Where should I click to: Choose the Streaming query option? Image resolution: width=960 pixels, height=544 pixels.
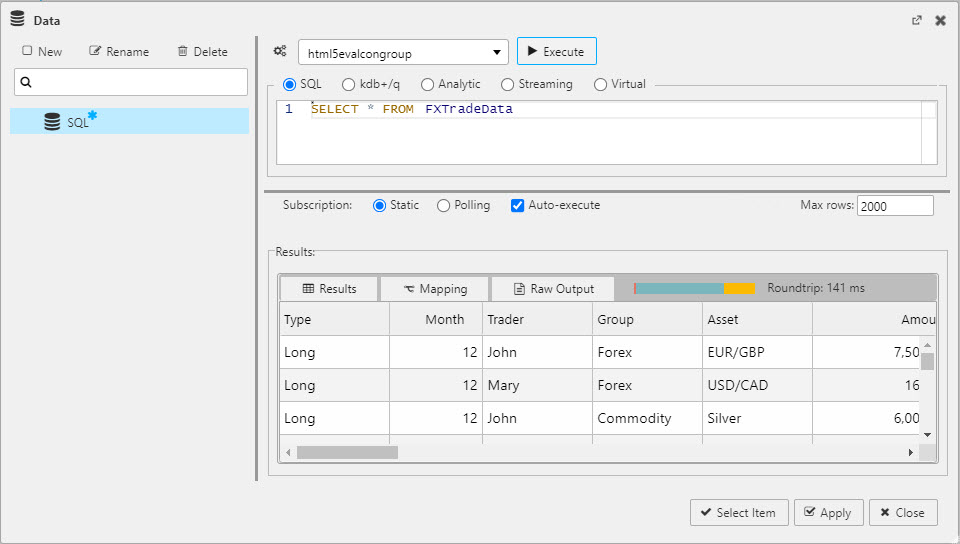(x=508, y=85)
